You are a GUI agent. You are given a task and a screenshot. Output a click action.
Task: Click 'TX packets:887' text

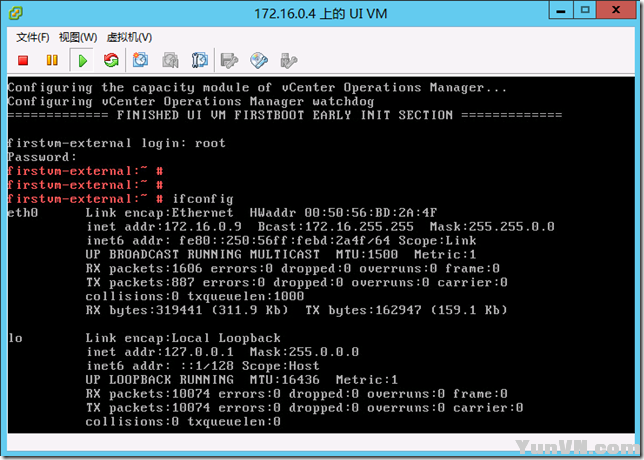click(140, 283)
